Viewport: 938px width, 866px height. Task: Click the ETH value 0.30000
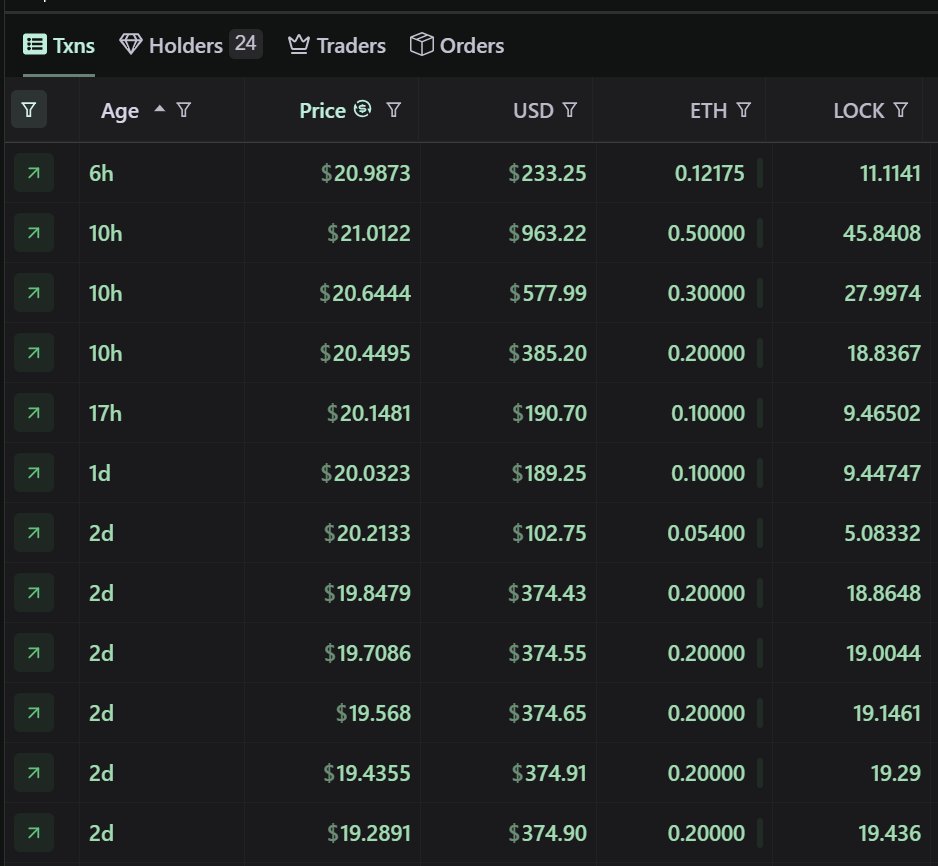click(706, 293)
